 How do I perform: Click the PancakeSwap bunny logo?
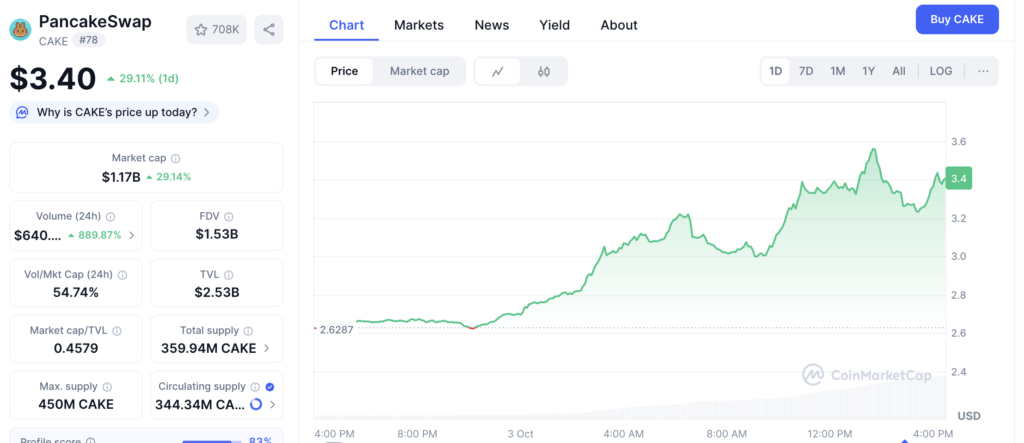point(20,30)
